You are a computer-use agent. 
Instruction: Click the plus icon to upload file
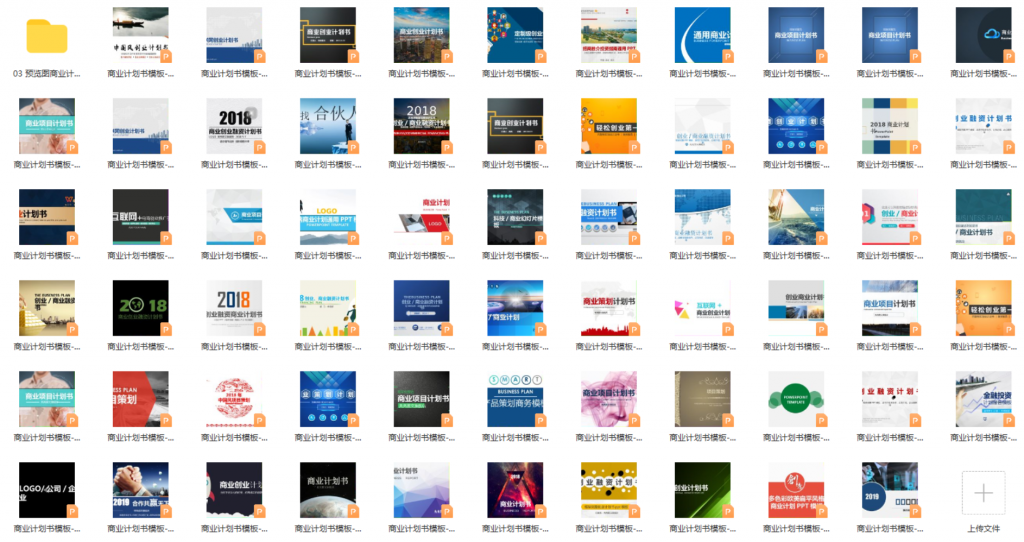click(983, 492)
